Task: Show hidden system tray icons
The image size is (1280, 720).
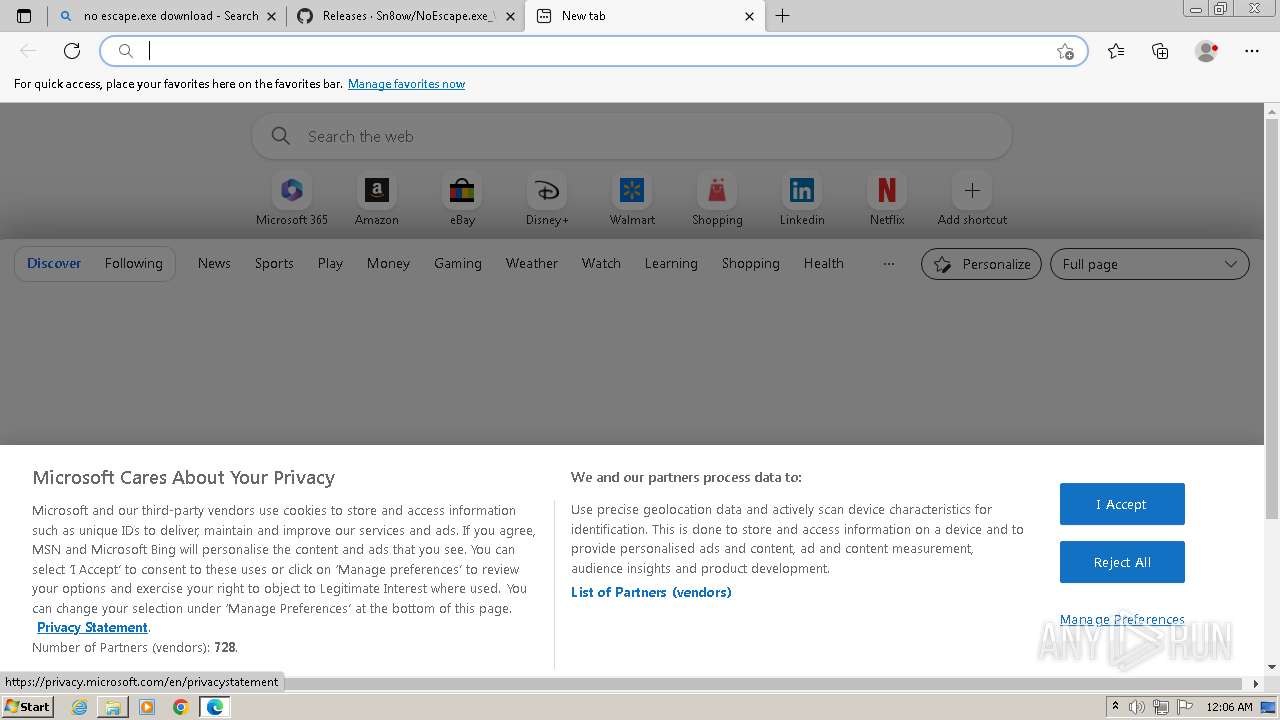Action: (x=1115, y=707)
